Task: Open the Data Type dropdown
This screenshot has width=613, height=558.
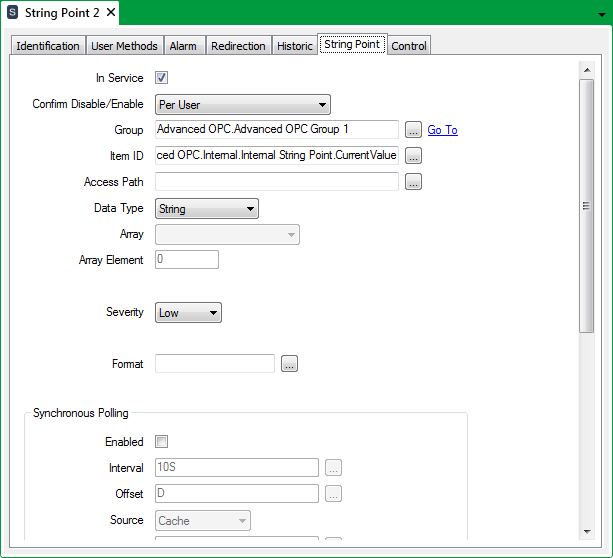Action: pyautogui.click(x=208, y=208)
